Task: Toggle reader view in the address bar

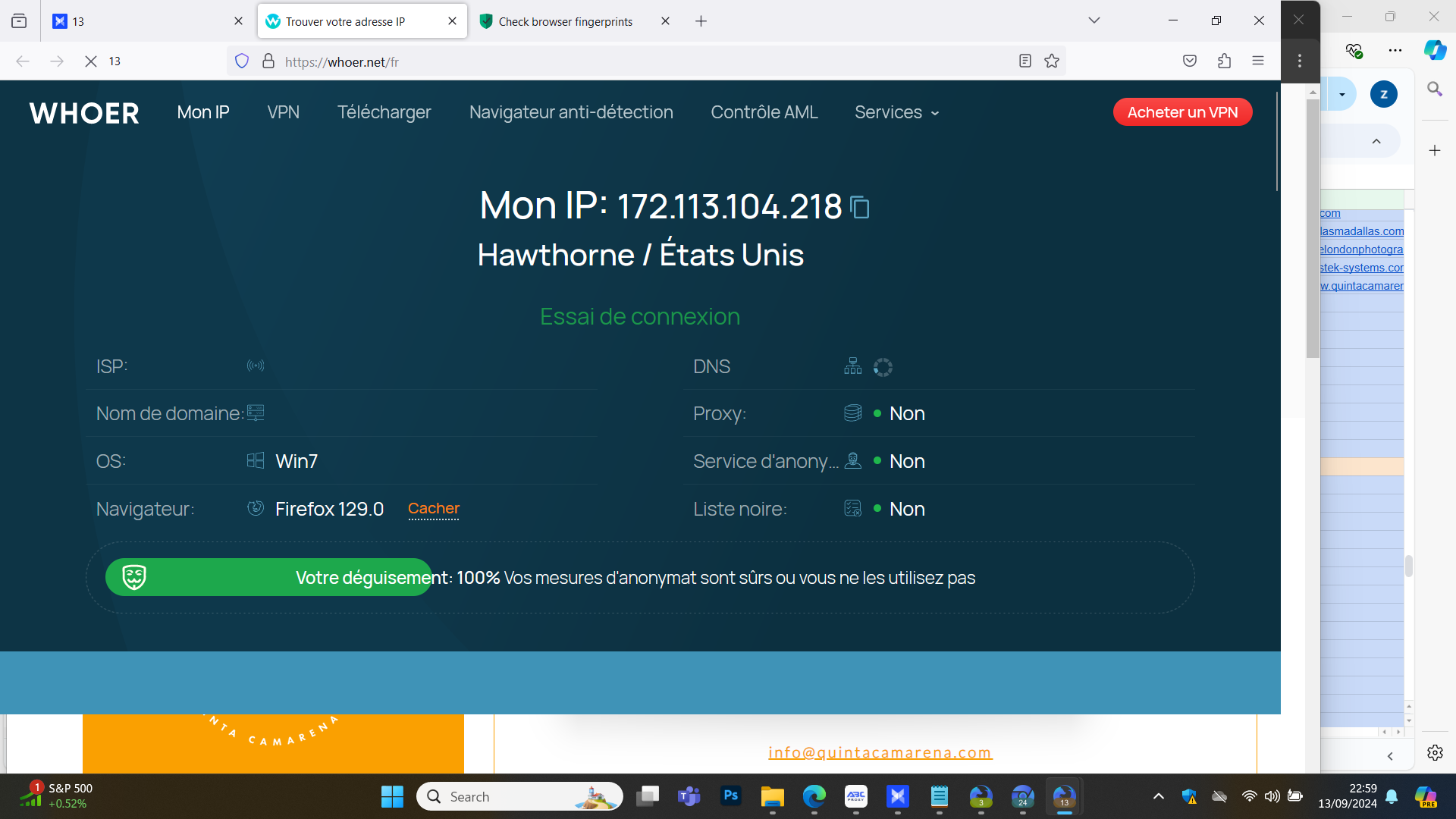Action: 1025,61
